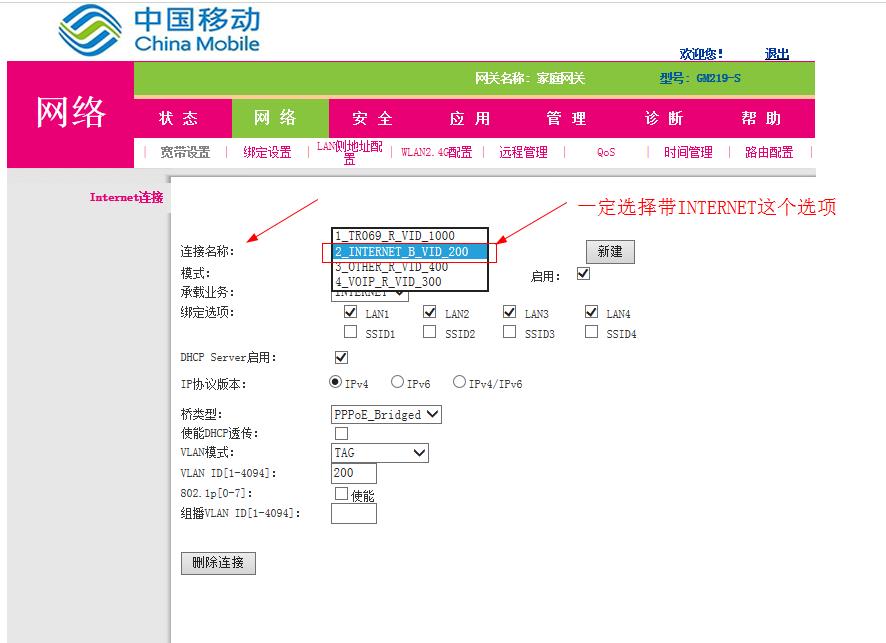886x643 pixels.
Task: Uncheck the DHCP Server启用 checkbox
Action: click(341, 356)
